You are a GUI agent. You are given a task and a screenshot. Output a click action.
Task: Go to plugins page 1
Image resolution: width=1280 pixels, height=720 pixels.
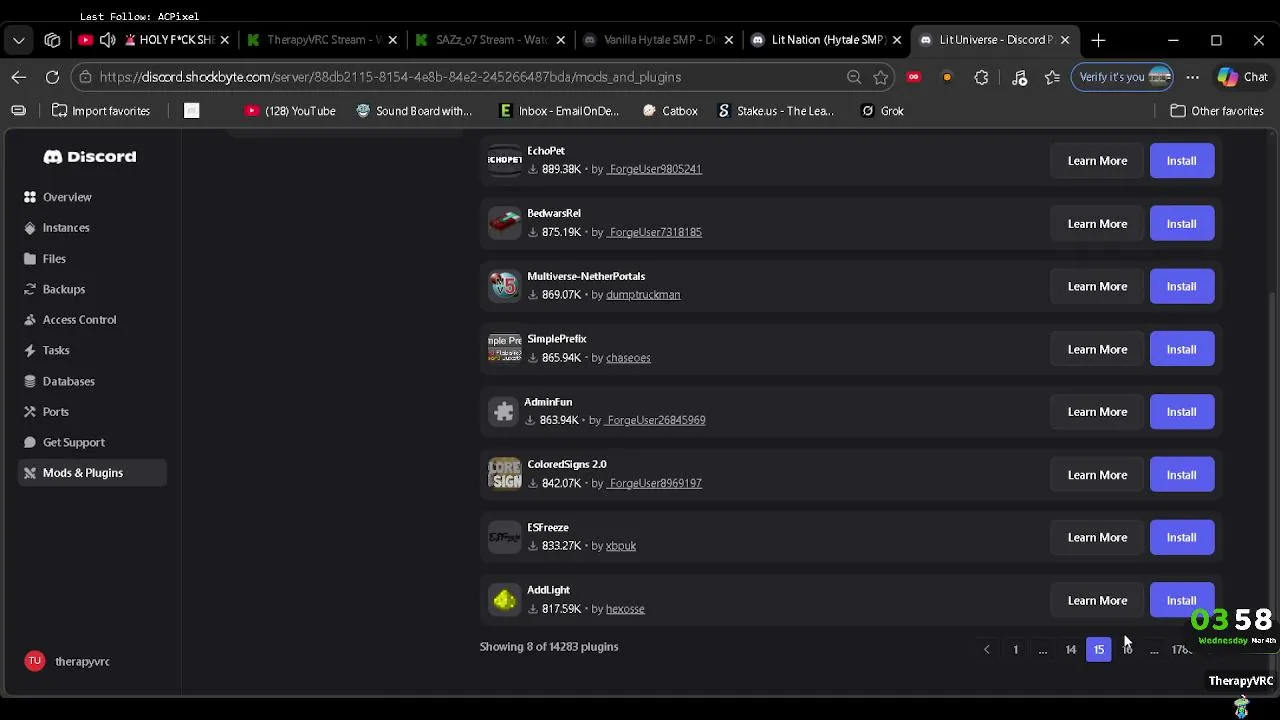pyautogui.click(x=1015, y=650)
